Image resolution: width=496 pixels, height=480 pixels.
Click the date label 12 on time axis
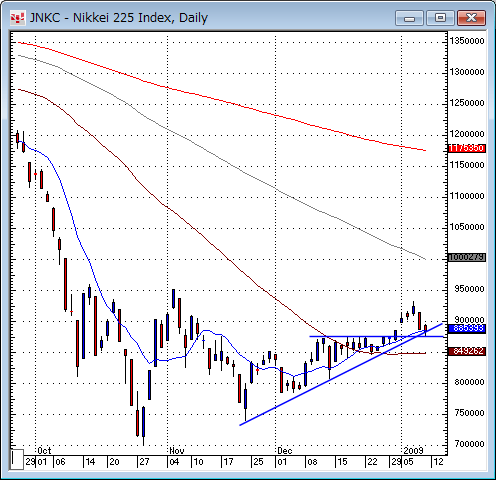click(x=438, y=462)
